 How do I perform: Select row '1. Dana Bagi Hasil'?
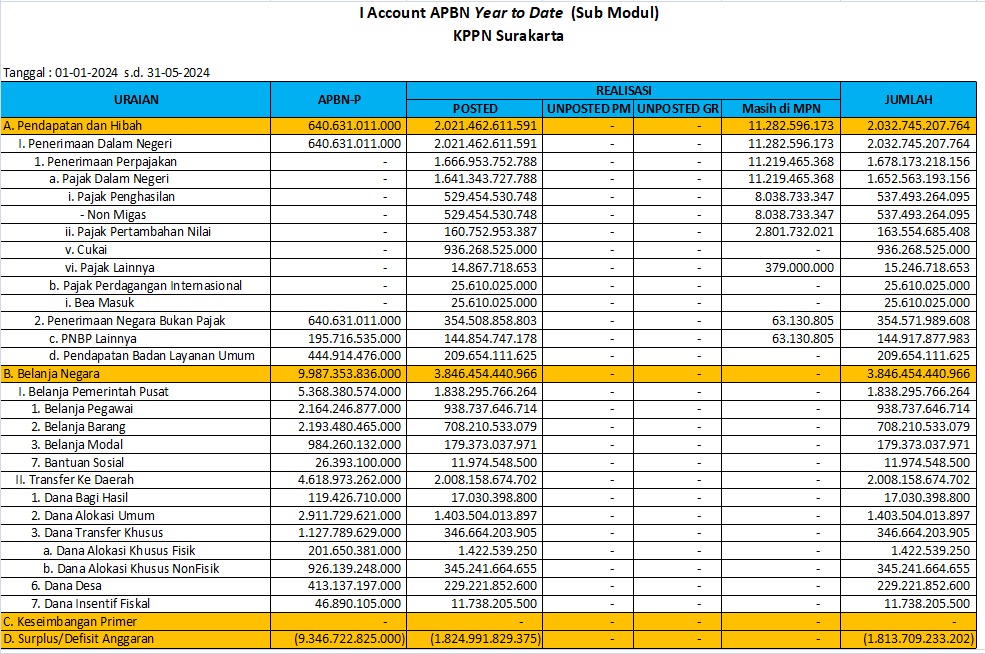(x=489, y=498)
